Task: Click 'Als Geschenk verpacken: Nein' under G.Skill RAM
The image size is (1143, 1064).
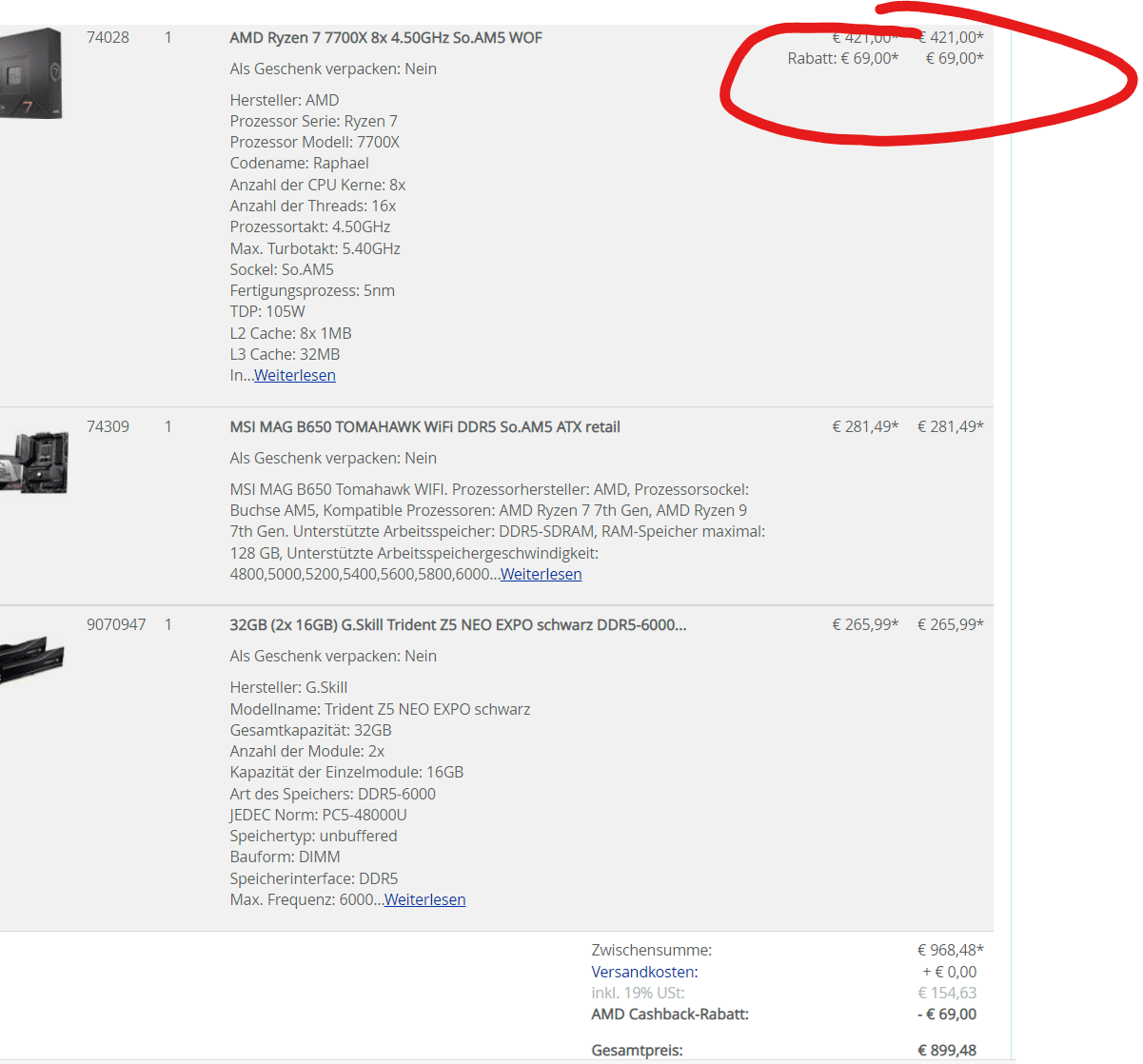Action: [x=333, y=656]
